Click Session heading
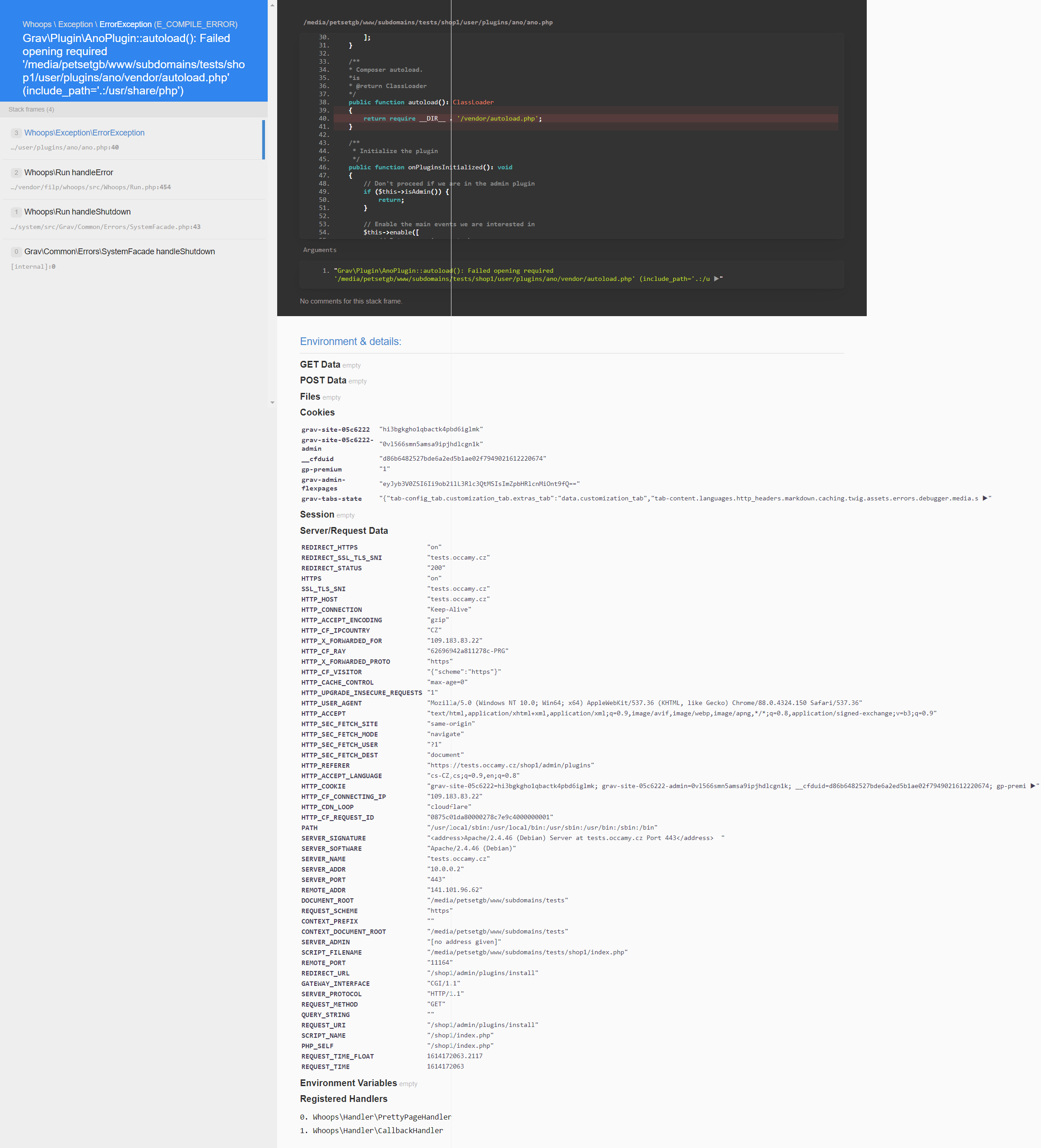 click(x=317, y=514)
